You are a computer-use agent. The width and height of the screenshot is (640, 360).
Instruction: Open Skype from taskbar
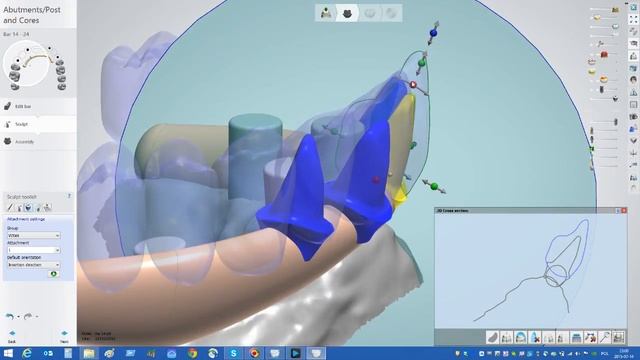pyautogui.click(x=233, y=353)
